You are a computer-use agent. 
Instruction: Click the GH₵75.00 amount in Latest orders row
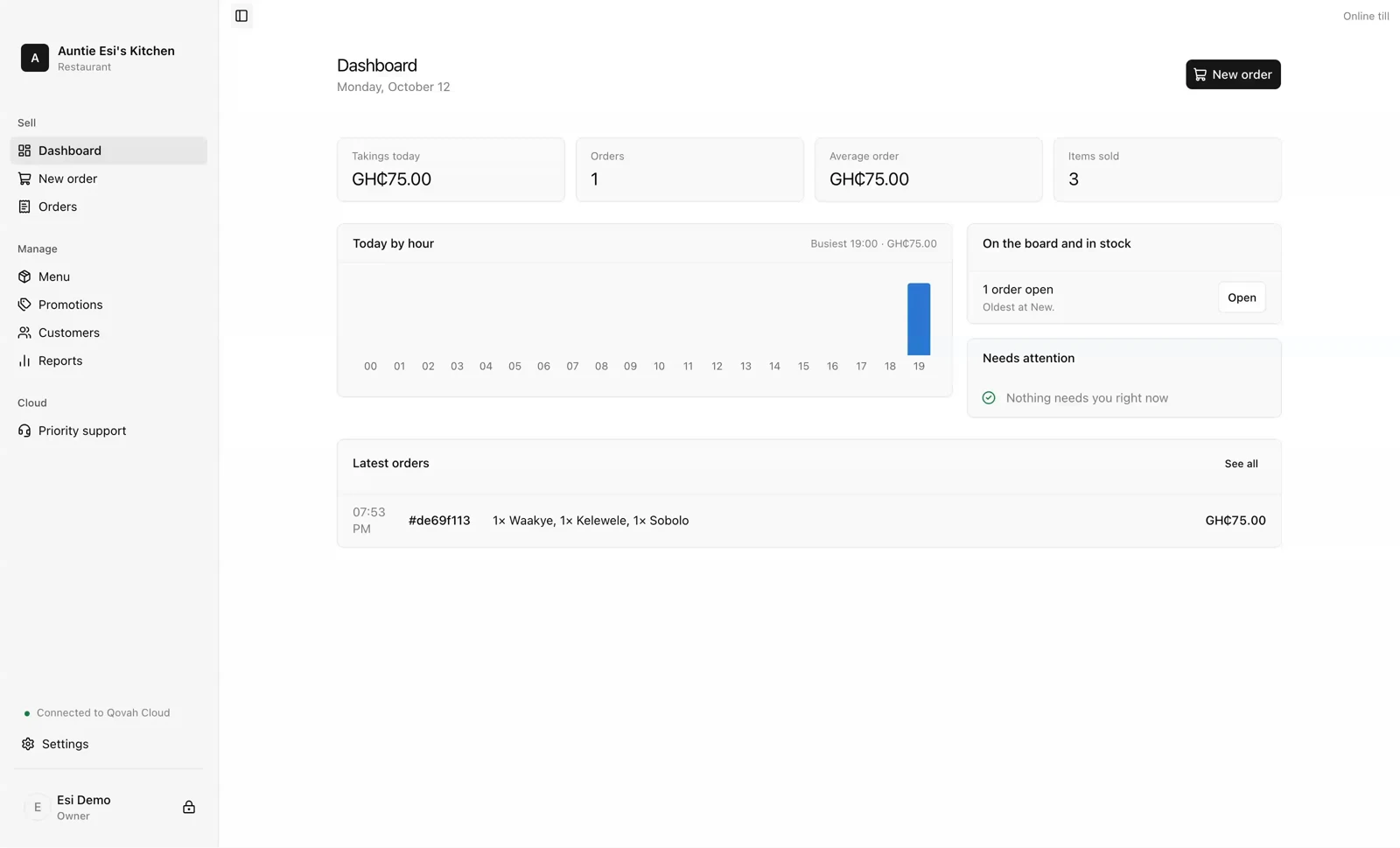point(1235,521)
